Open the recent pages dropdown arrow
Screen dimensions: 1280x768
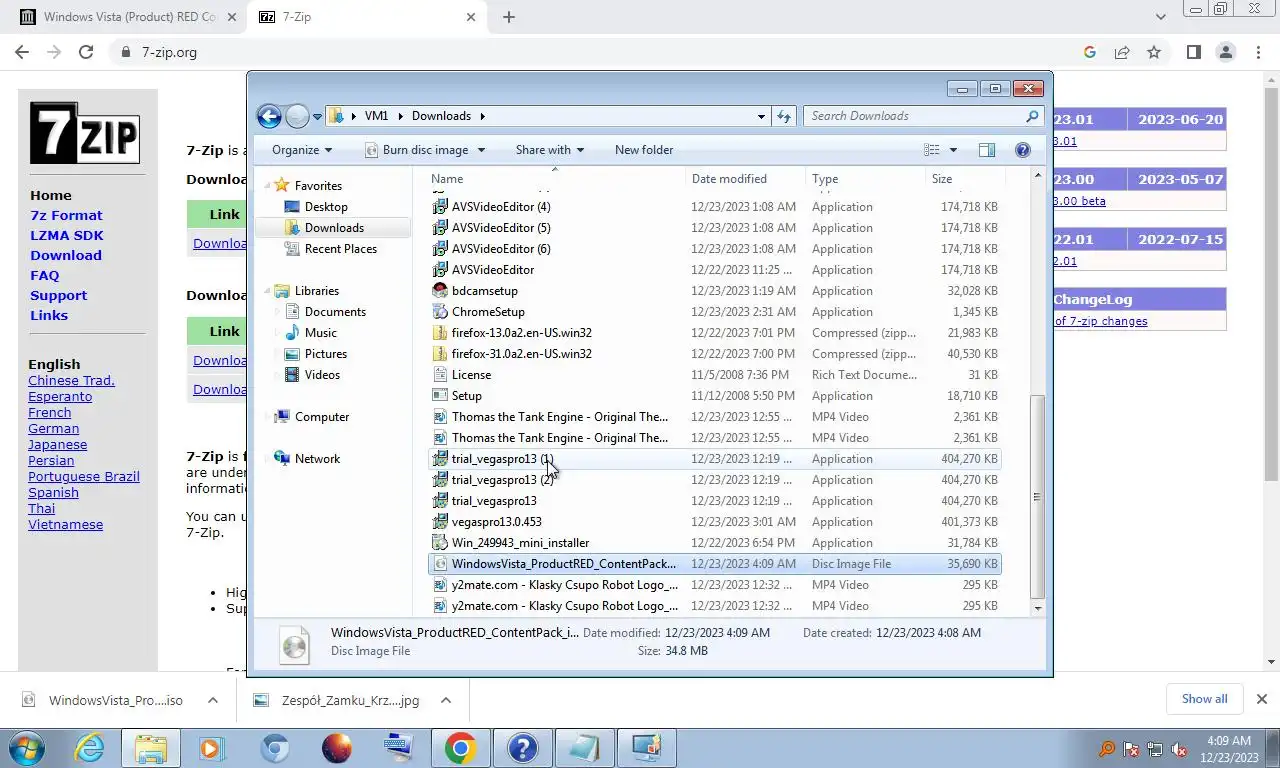pyautogui.click(x=318, y=116)
